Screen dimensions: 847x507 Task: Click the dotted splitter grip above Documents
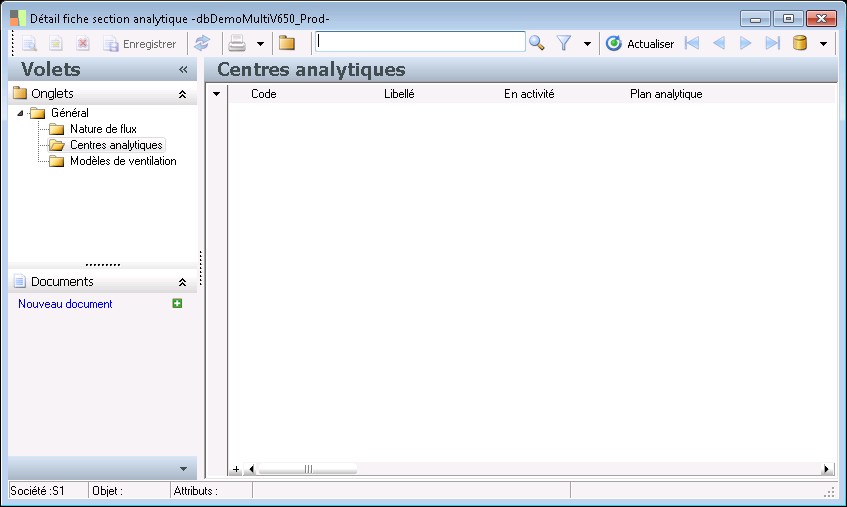tap(103, 265)
